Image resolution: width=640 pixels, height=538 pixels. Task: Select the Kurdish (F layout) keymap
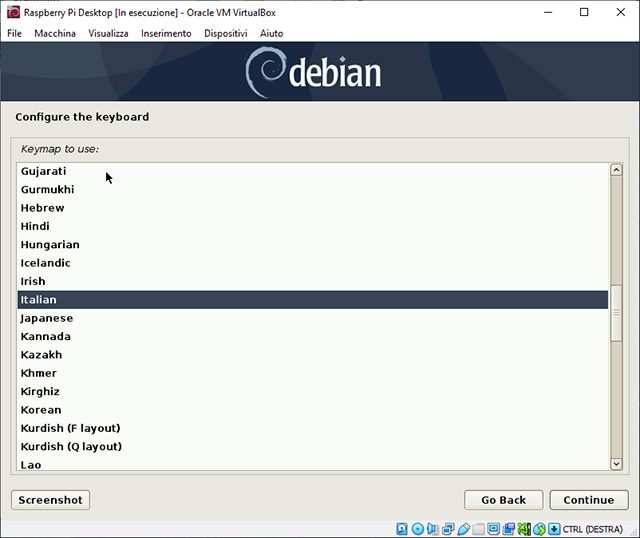coord(70,428)
